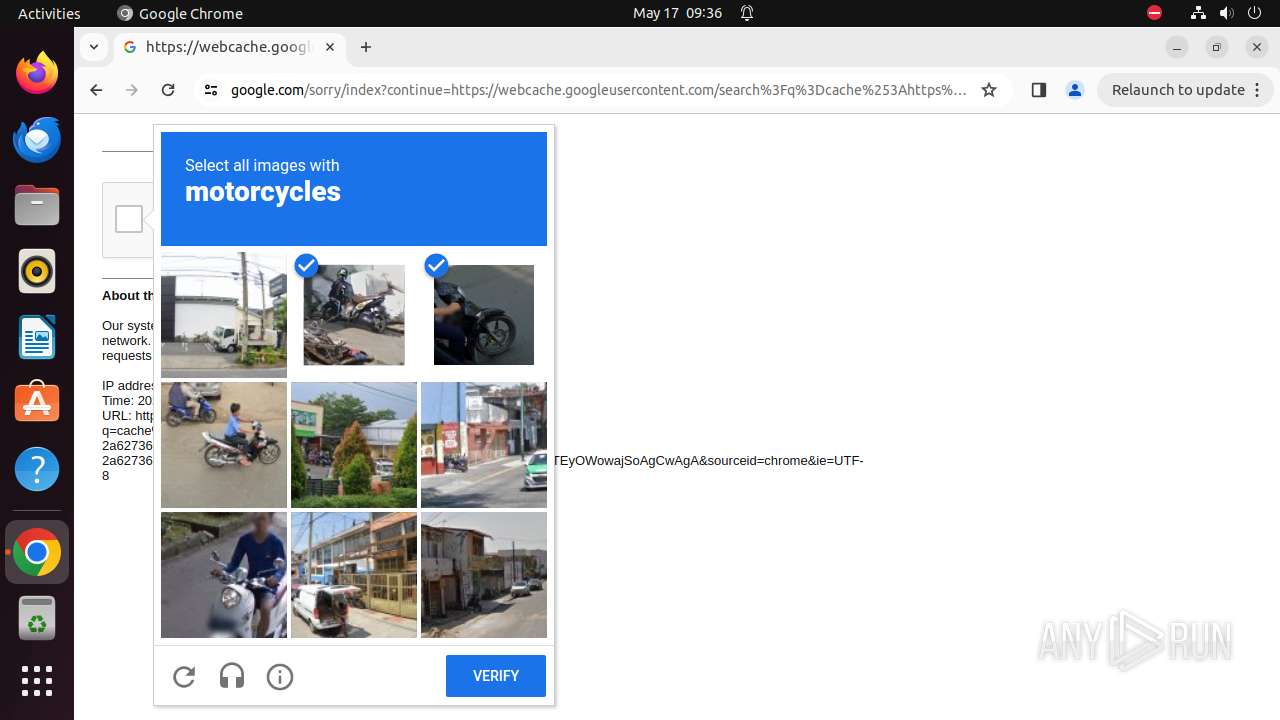Select tile with person on white scooter

224,575
